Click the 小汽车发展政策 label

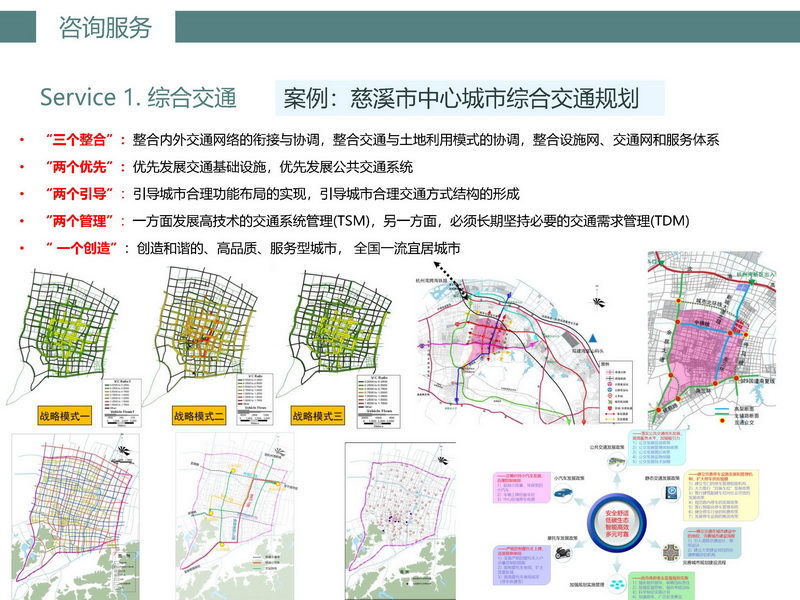569,479
